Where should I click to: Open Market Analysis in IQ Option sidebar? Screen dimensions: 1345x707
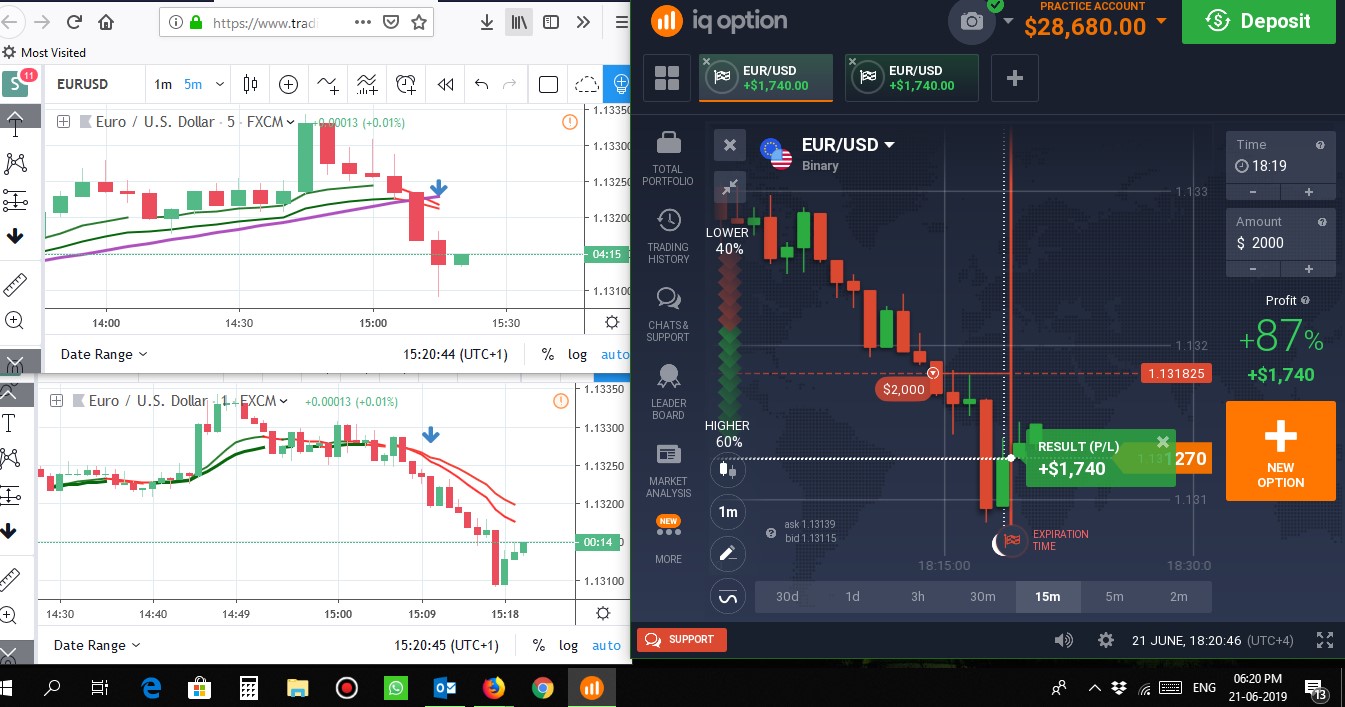[x=668, y=470]
